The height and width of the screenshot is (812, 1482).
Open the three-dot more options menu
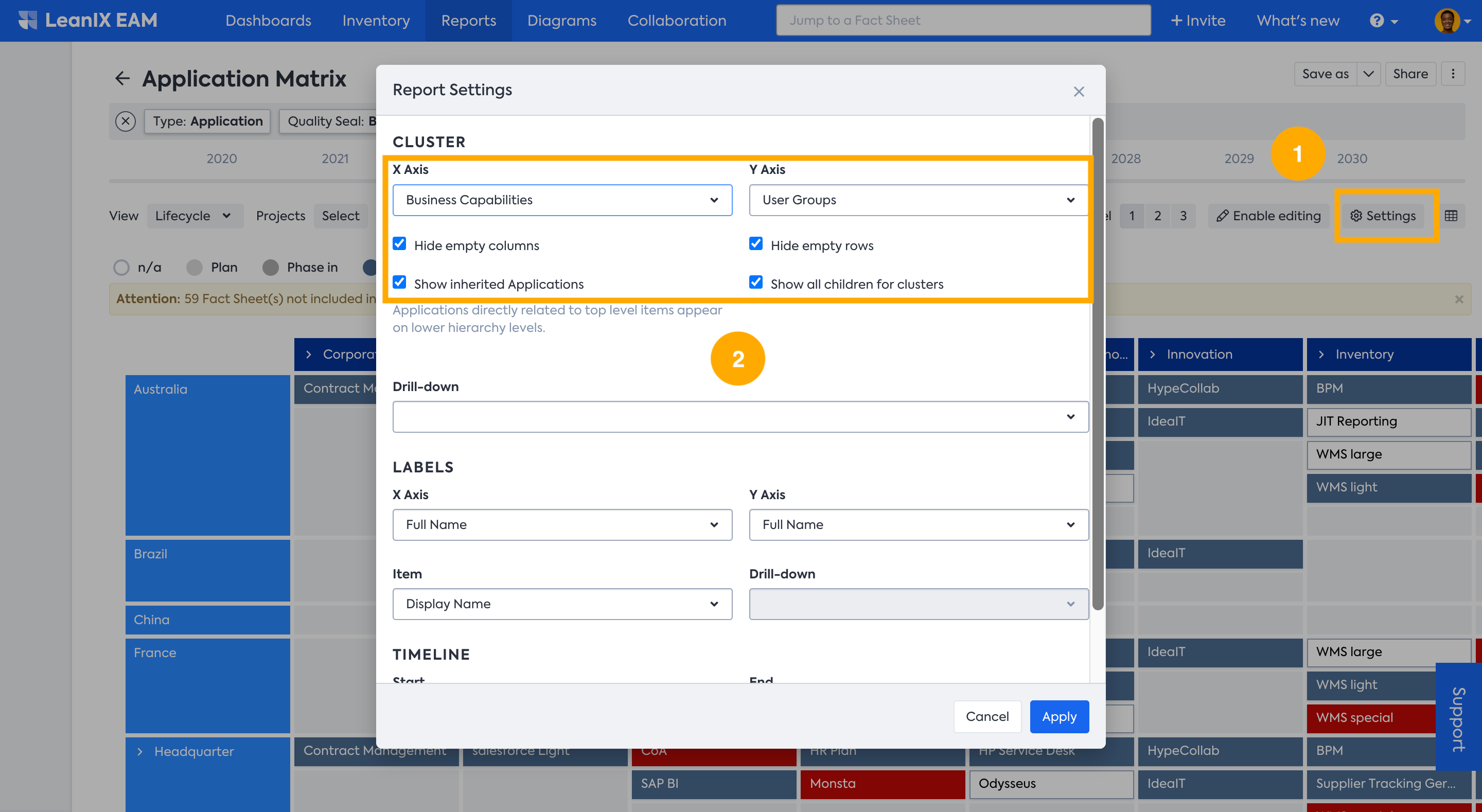(1453, 74)
